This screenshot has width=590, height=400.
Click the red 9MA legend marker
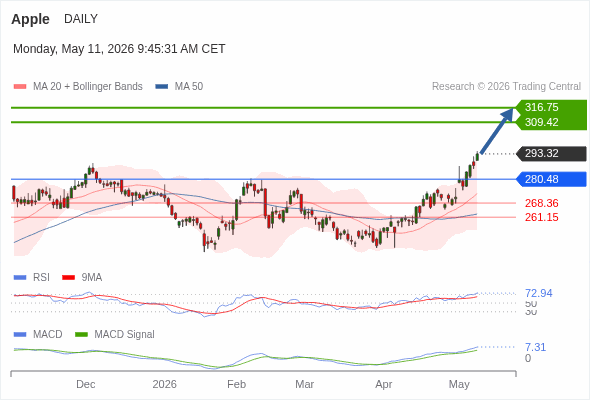pyautogui.click(x=68, y=278)
